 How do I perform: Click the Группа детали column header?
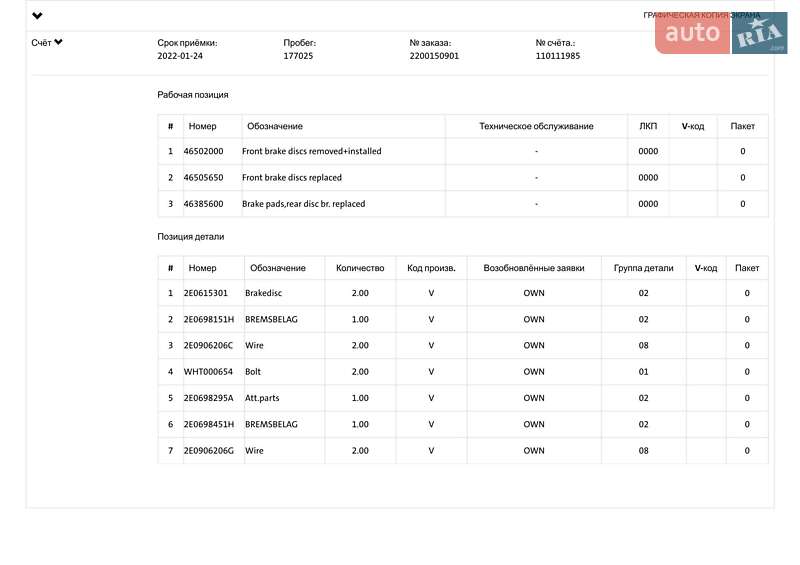coord(643,268)
